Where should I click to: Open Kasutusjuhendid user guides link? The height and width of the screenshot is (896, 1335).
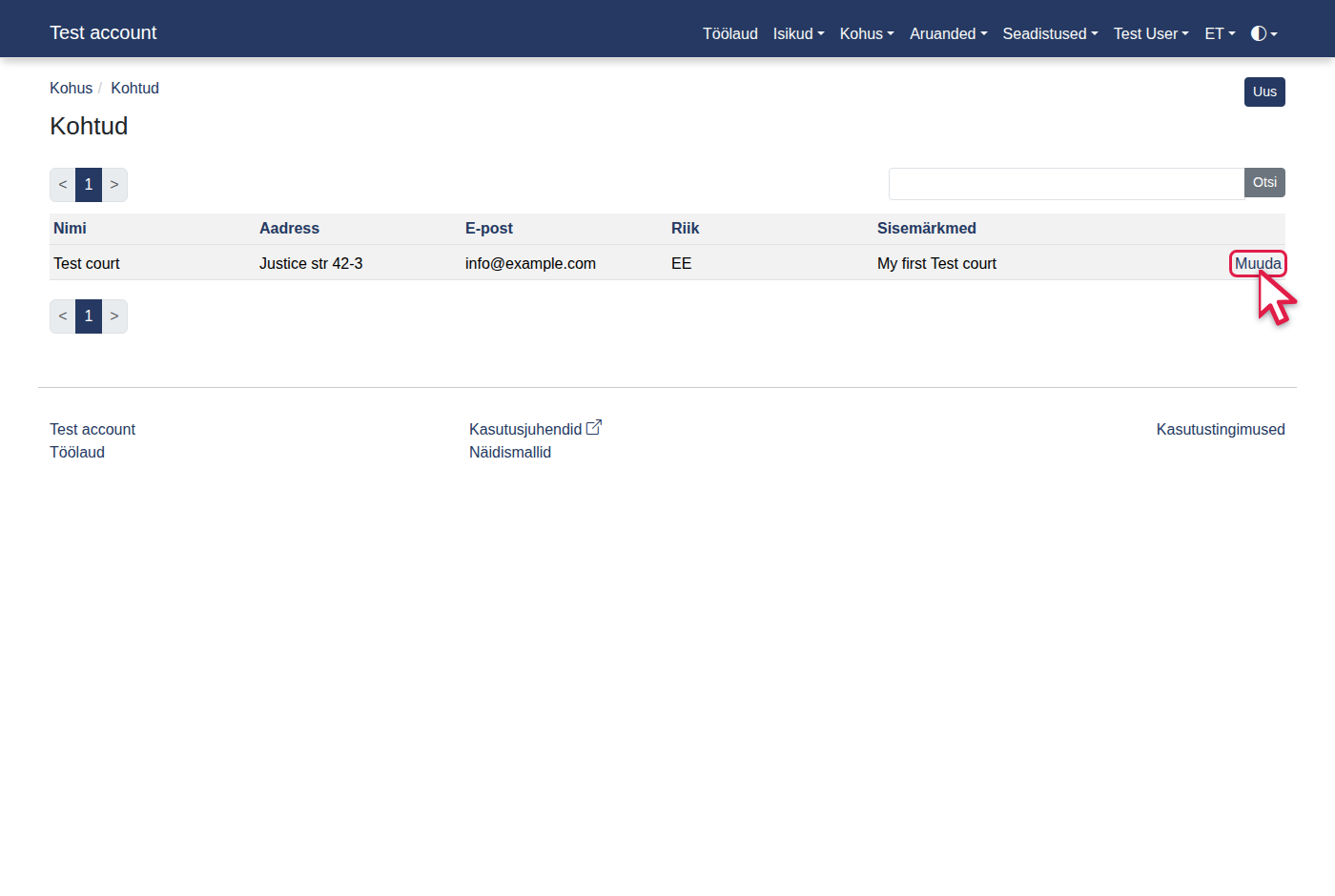point(525,429)
